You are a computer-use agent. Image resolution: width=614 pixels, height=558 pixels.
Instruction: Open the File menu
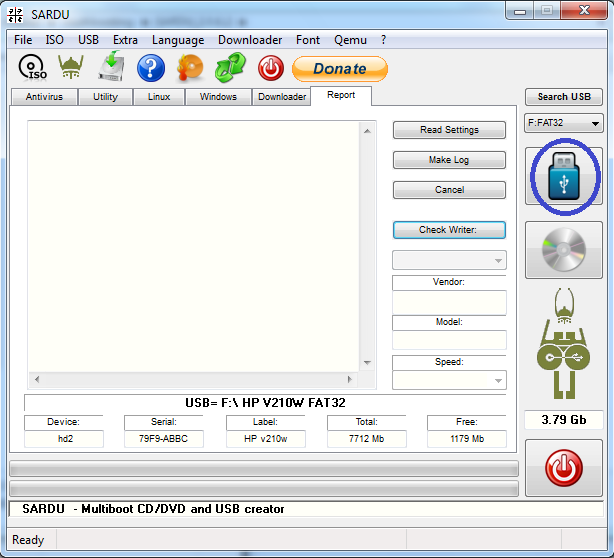tap(23, 40)
